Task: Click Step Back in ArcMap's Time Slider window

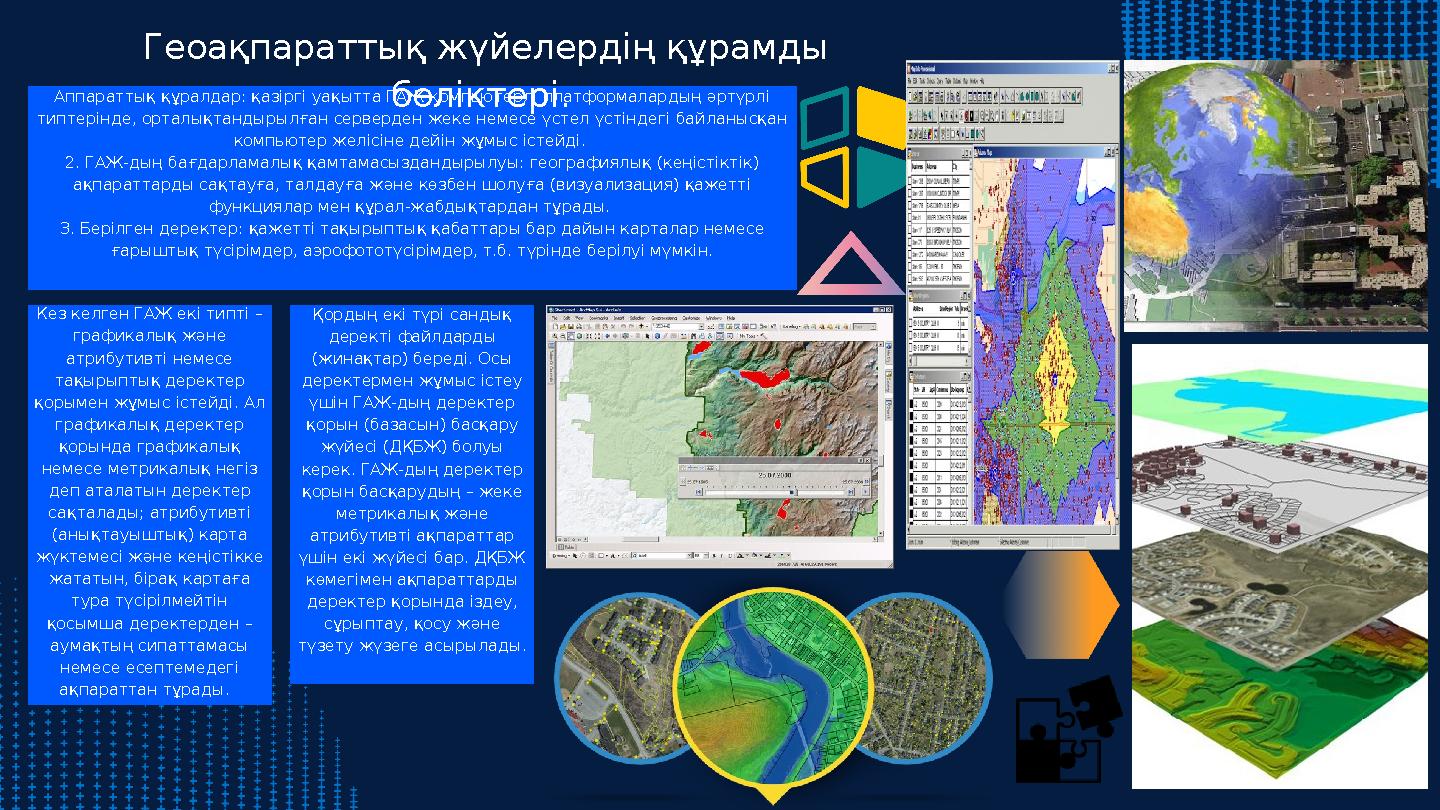Action: pos(698,492)
